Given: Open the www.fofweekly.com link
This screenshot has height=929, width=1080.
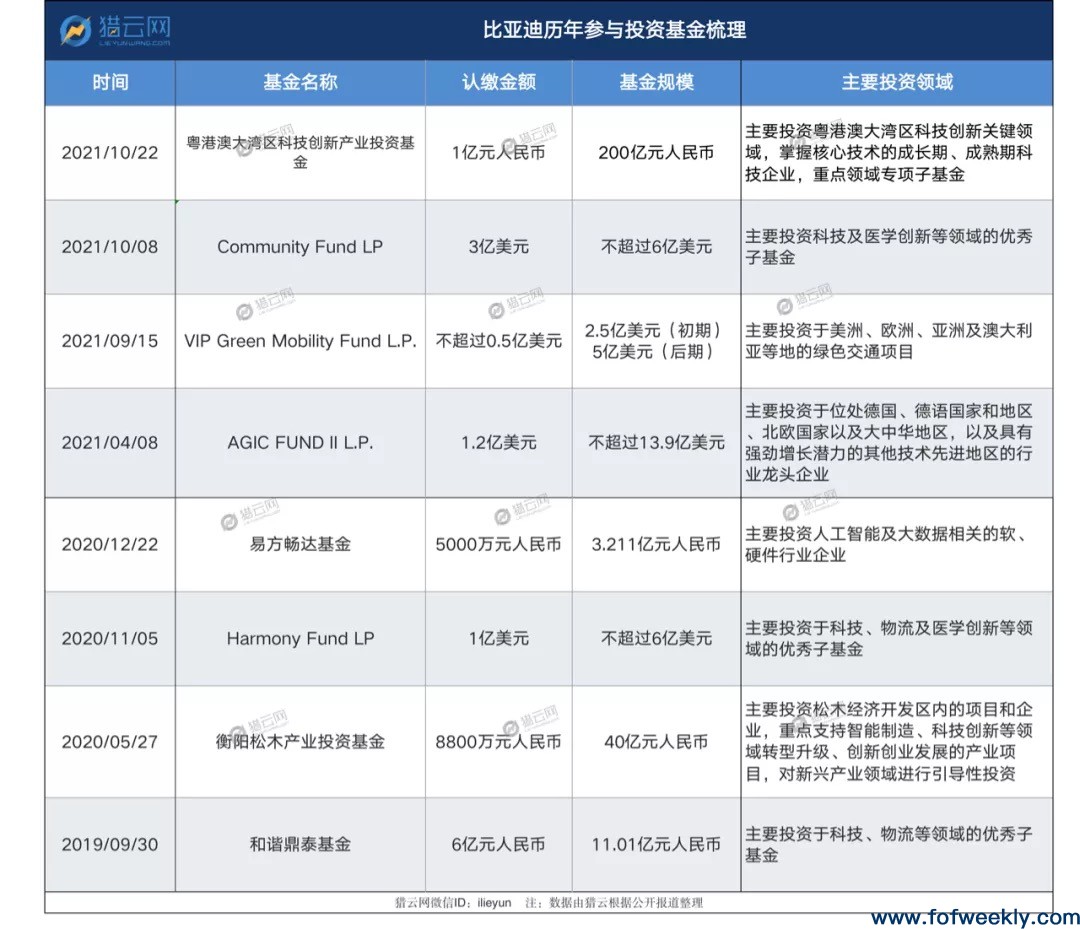Looking at the screenshot, I should pyautogui.click(x=975, y=917).
